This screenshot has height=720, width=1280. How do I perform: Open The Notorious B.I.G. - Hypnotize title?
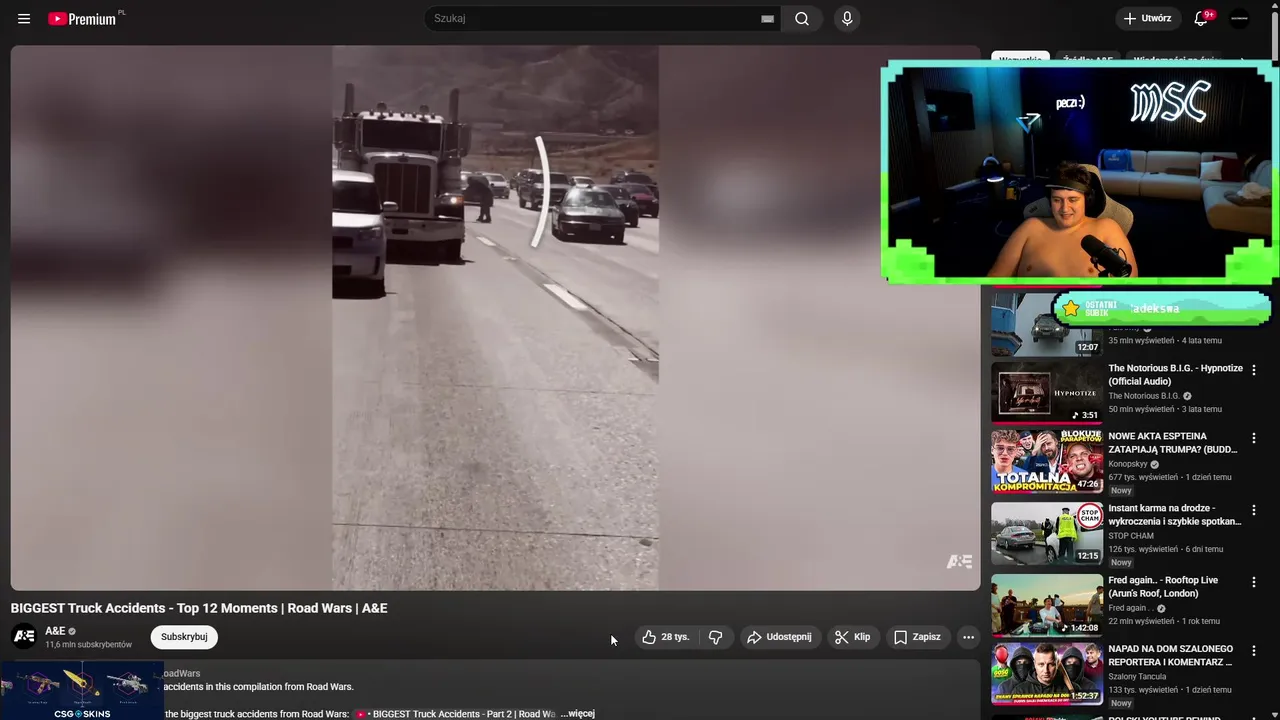[1175, 375]
